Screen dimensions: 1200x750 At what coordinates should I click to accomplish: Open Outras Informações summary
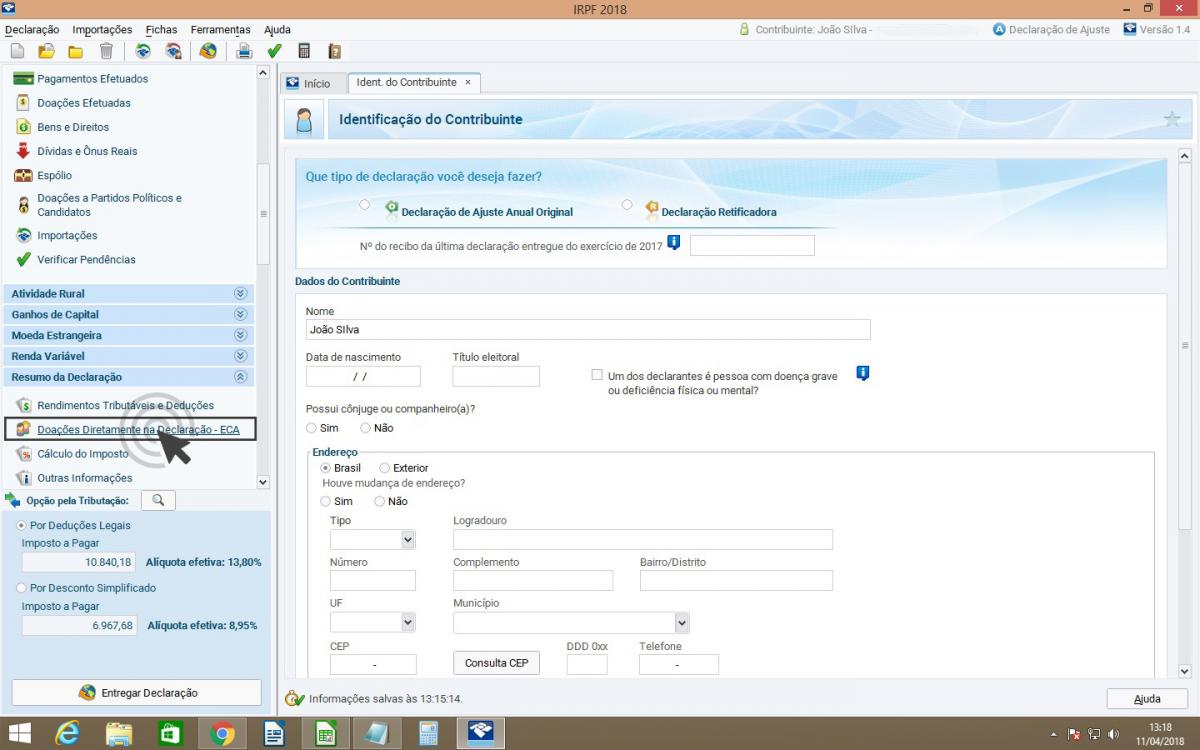point(84,477)
